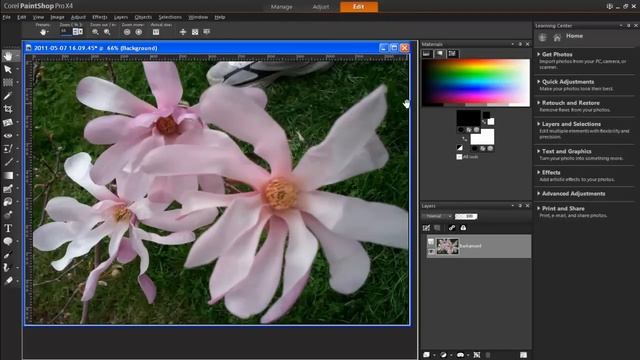This screenshot has height=360, width=640.
Task: Click the large black foreground color swatch
Action: 468,118
